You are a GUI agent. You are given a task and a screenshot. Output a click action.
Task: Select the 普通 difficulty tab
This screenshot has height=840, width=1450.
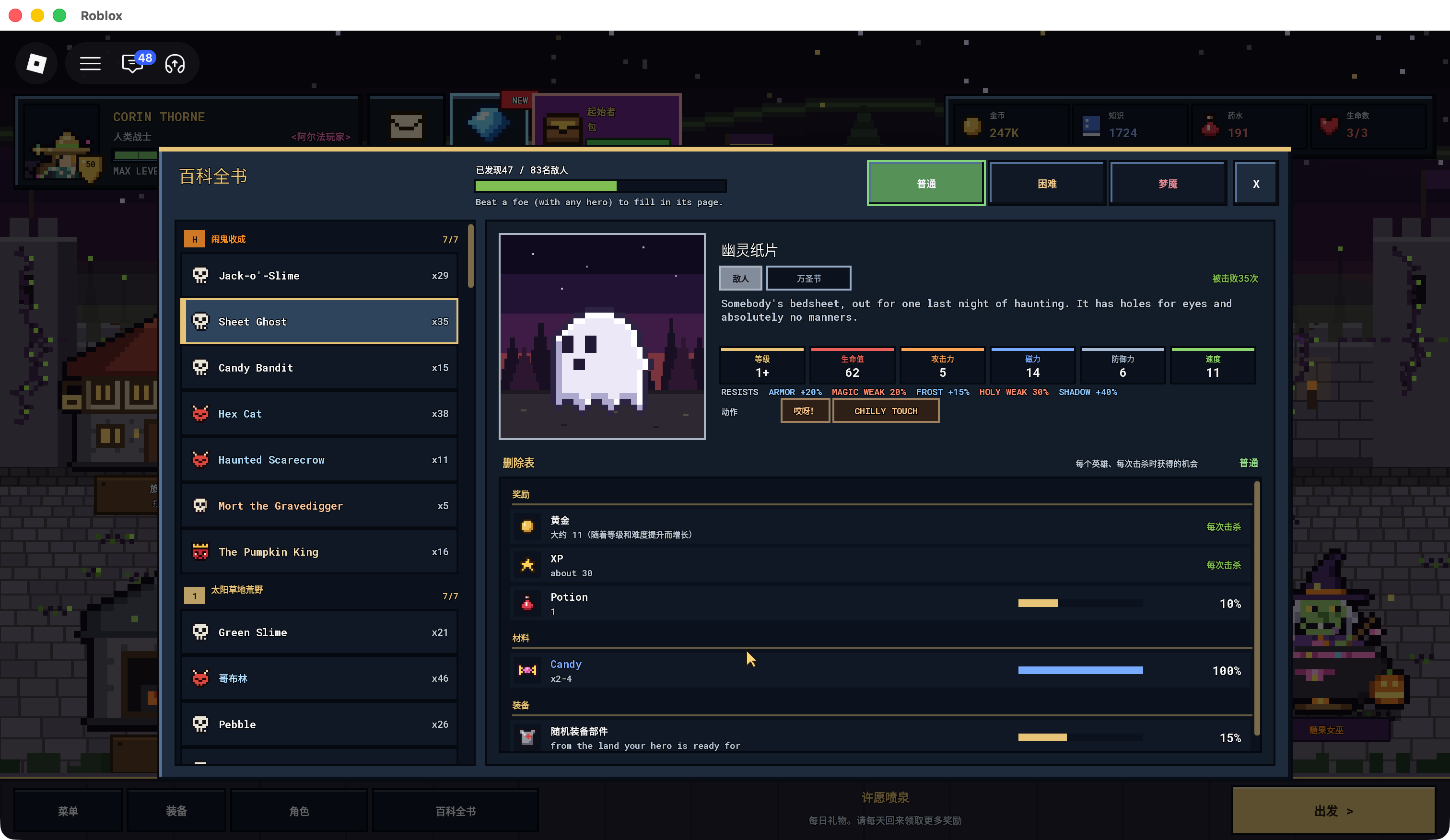[926, 183]
